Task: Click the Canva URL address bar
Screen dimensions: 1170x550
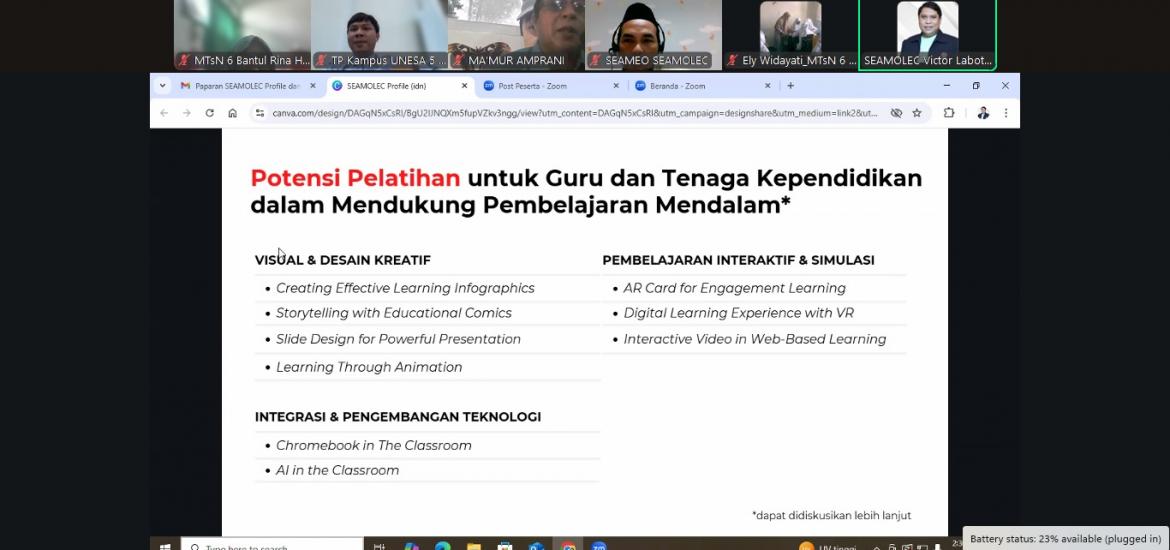Action: pyautogui.click(x=570, y=113)
